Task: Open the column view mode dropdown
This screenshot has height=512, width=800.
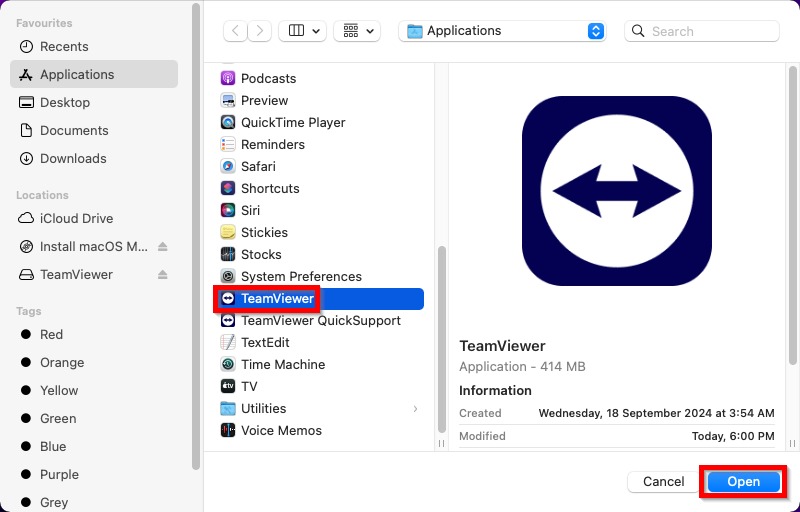Action: tap(302, 31)
